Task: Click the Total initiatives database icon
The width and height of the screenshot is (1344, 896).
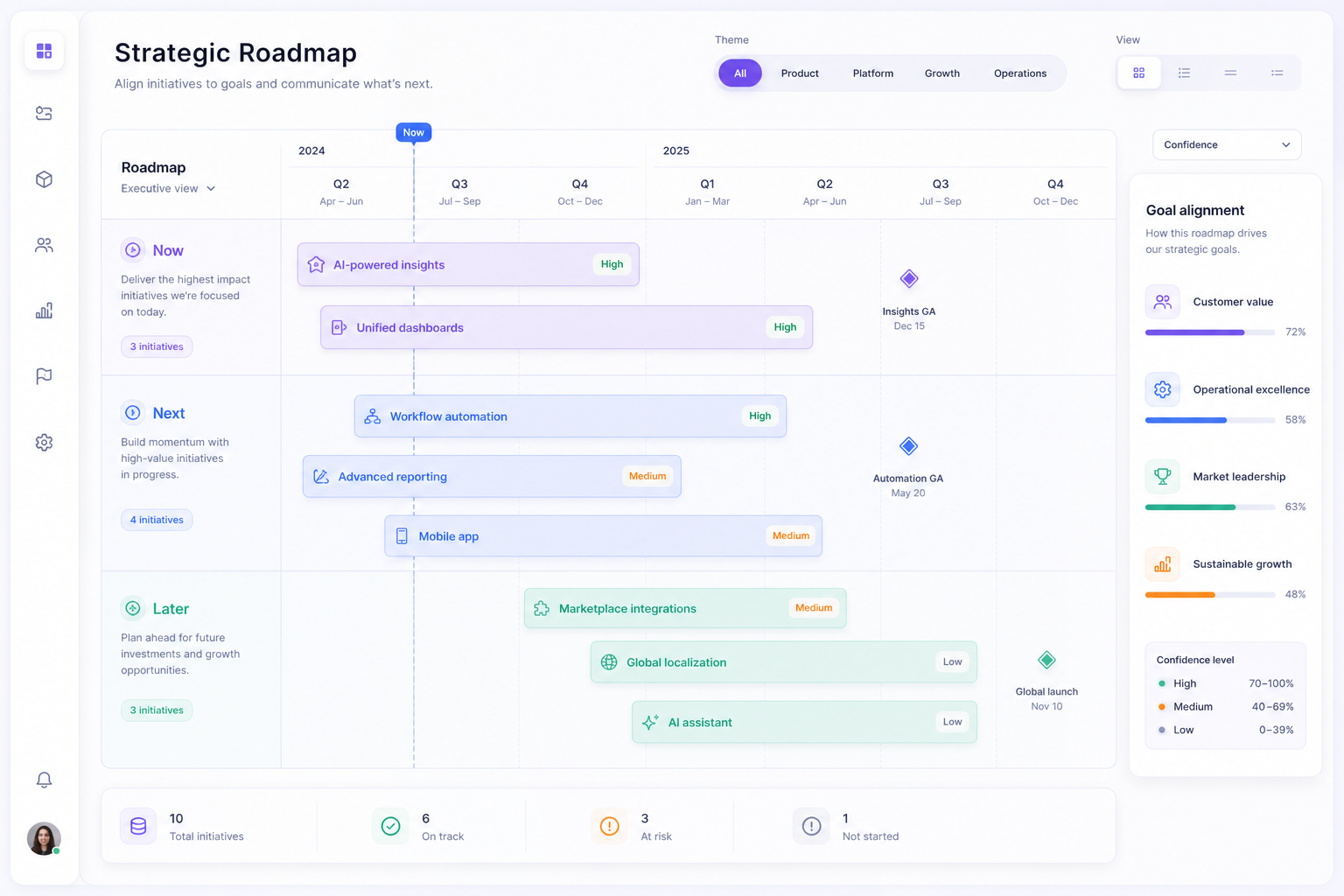Action: pyautogui.click(x=138, y=826)
